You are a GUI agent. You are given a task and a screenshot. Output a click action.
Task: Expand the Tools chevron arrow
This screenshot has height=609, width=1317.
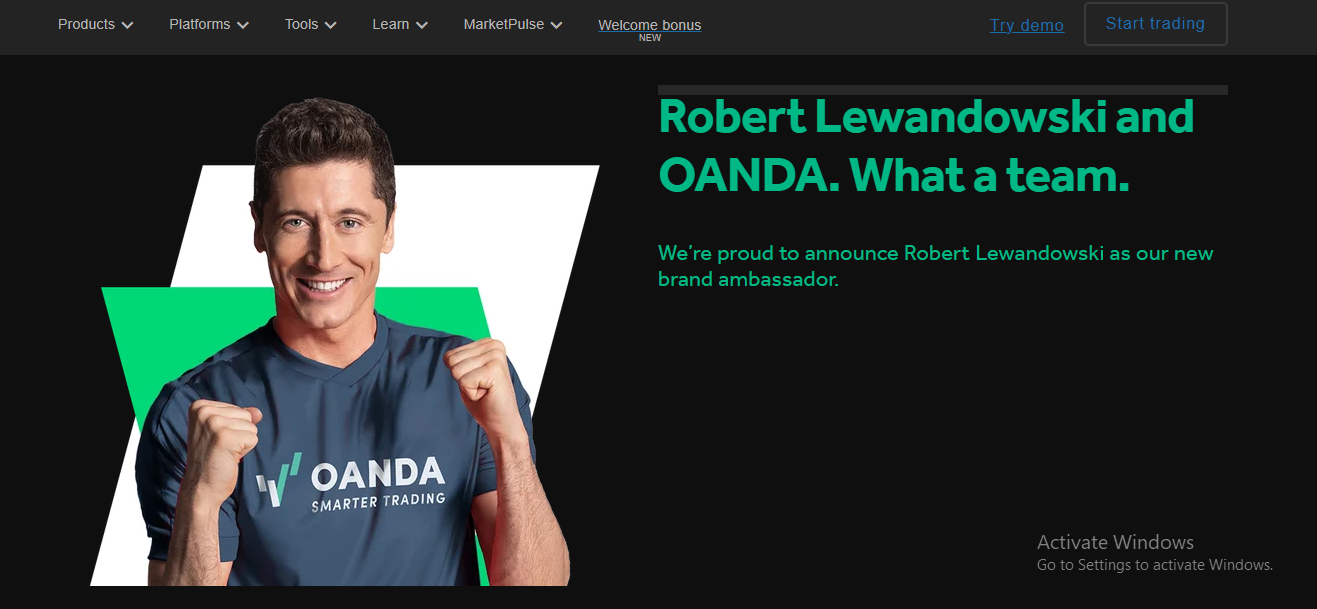coord(331,25)
